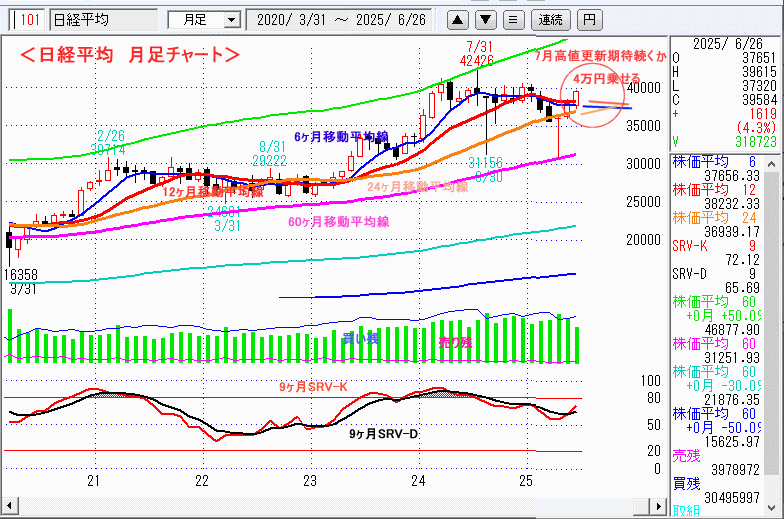Click the 売残 value 3978972
The width and height of the screenshot is (784, 519).
[x=735, y=470]
